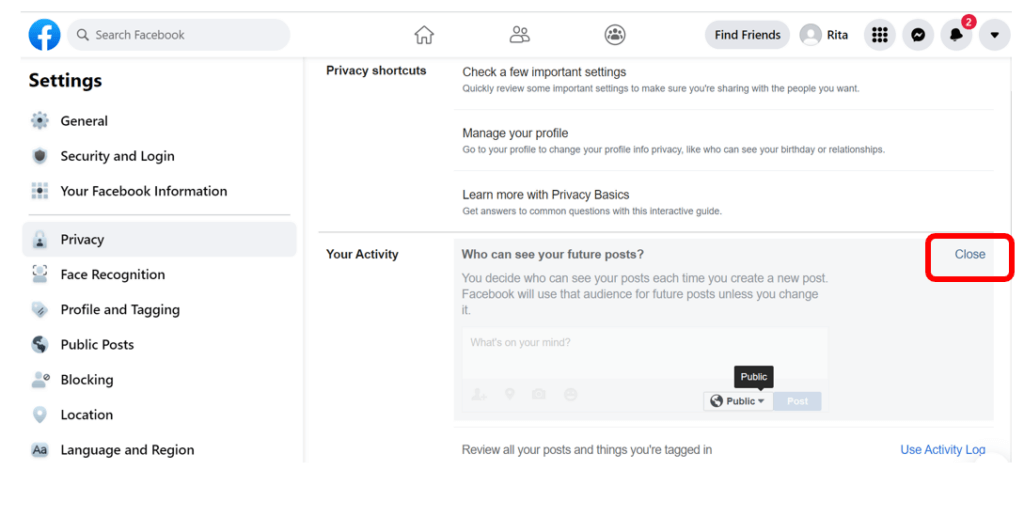
Task: Click the Your Activity heading text
Action: pyautogui.click(x=362, y=255)
